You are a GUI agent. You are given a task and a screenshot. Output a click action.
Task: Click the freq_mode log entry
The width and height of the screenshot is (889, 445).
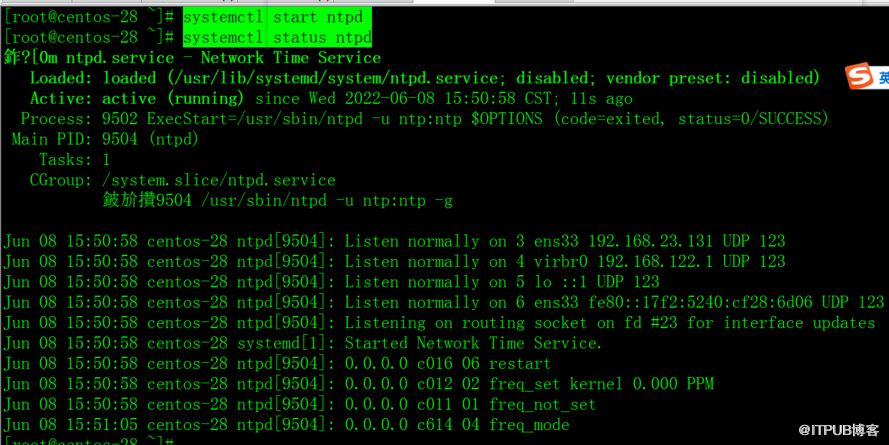529,425
